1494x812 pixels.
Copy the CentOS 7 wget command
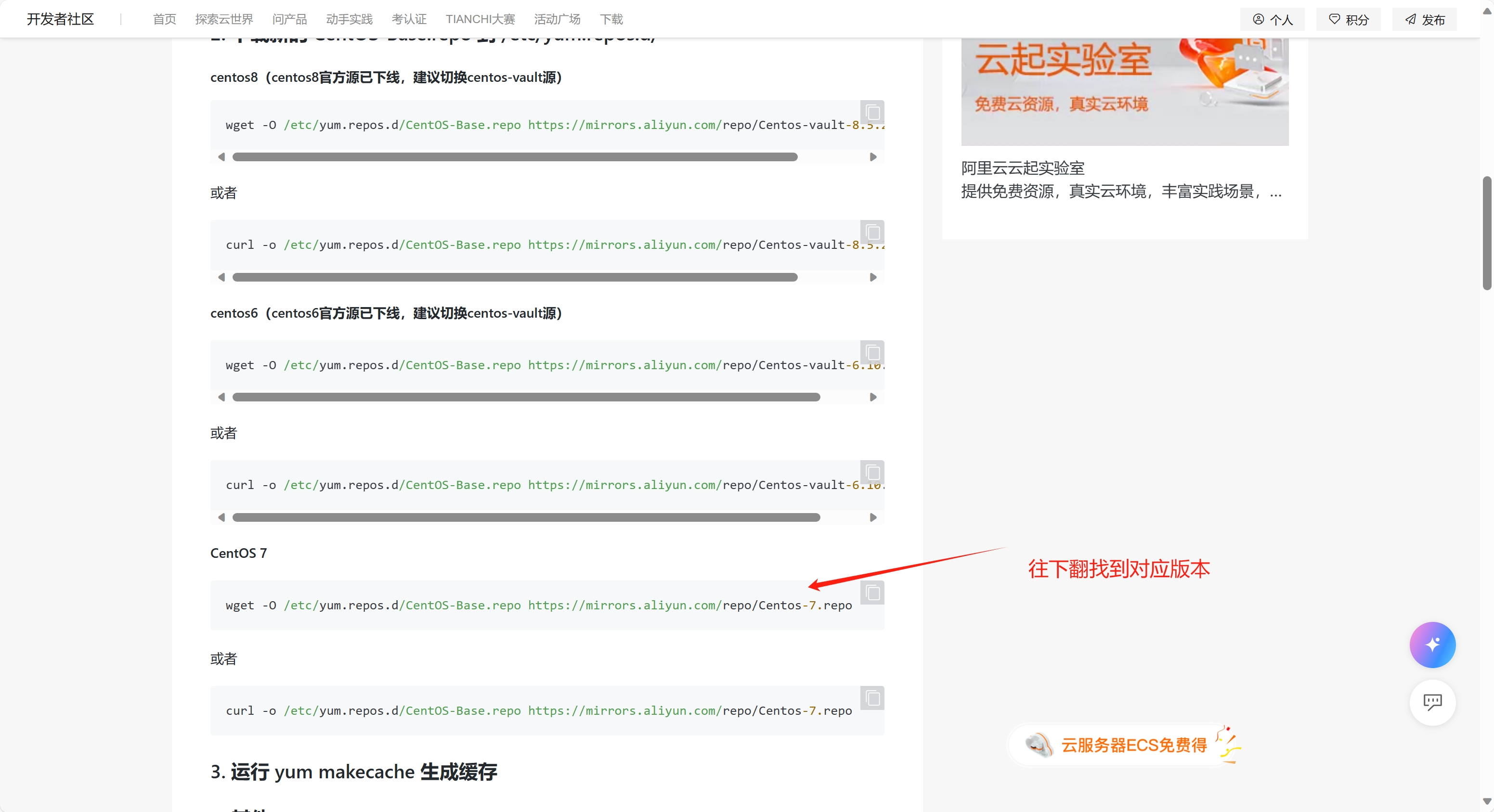[871, 593]
